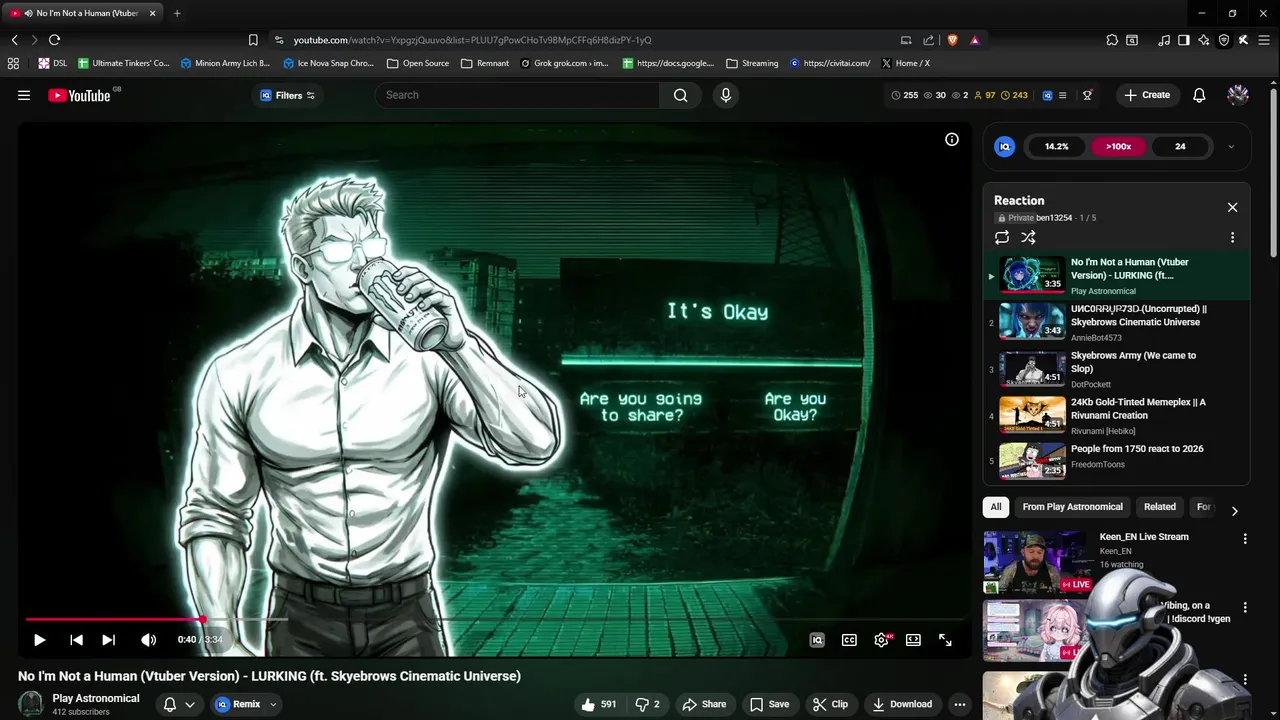The width and height of the screenshot is (1280, 720).
Task: Start voice search with microphone
Action: point(726,95)
